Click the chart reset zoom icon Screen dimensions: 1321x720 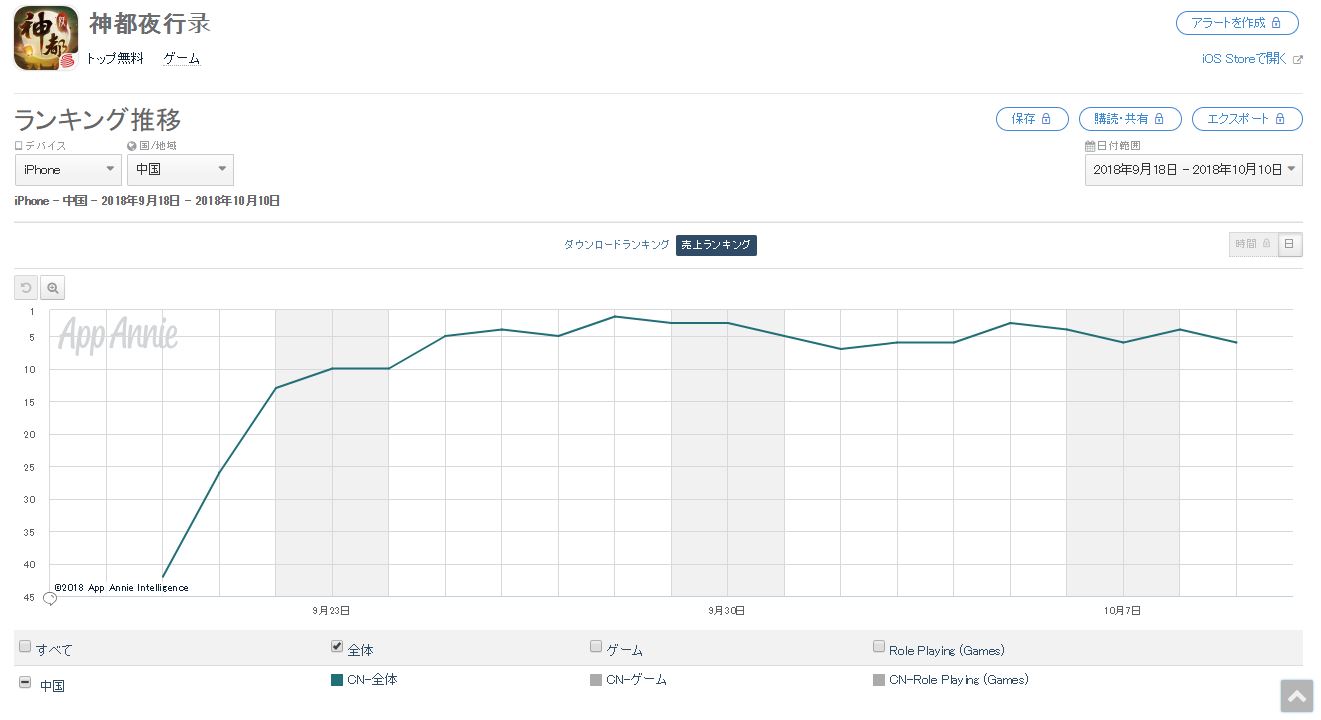tap(26, 288)
